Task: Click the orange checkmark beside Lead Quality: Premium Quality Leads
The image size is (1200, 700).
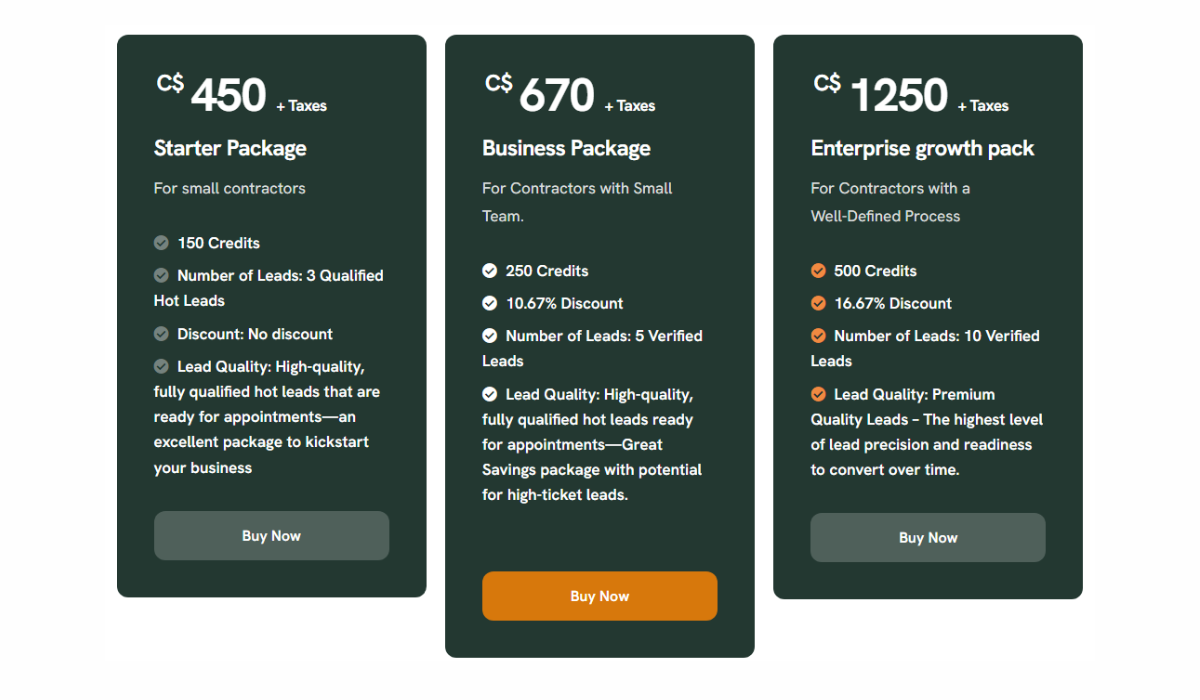Action: [818, 394]
